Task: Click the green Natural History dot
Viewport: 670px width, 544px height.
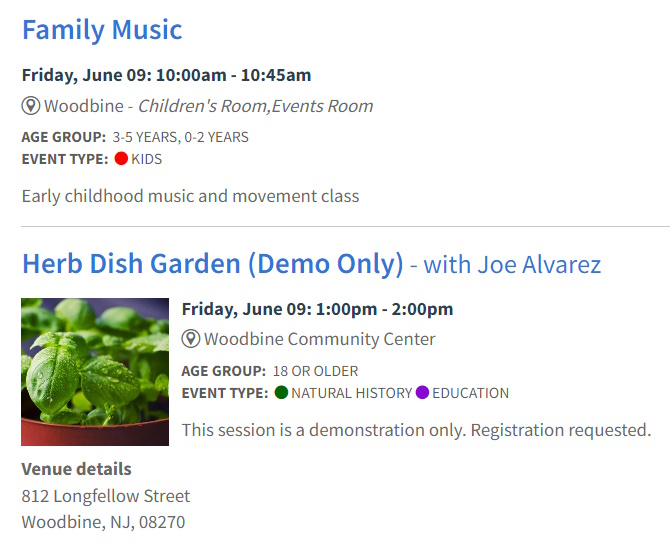Action: tap(281, 393)
